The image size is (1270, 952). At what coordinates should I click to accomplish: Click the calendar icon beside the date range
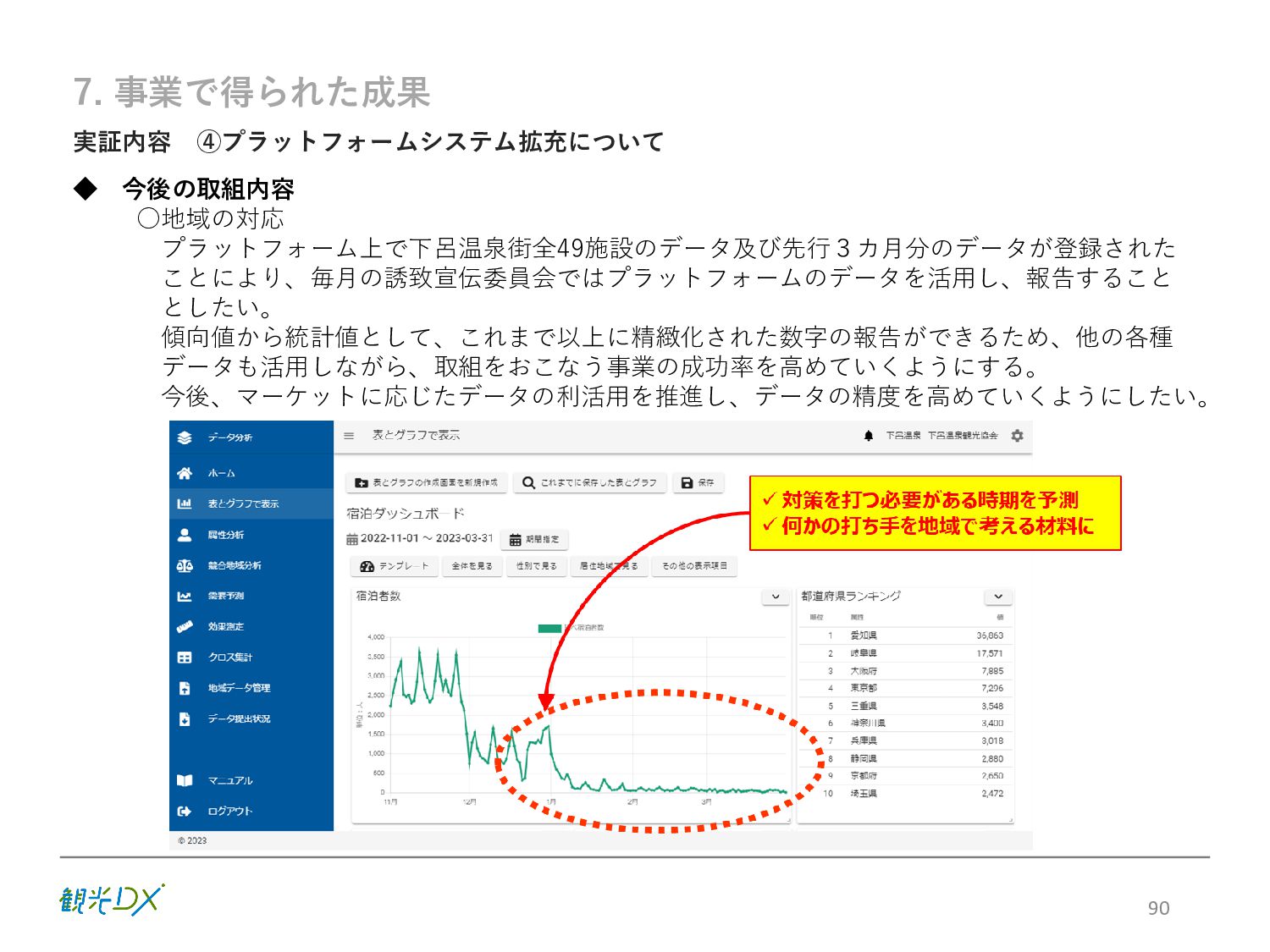pyautogui.click(x=352, y=539)
